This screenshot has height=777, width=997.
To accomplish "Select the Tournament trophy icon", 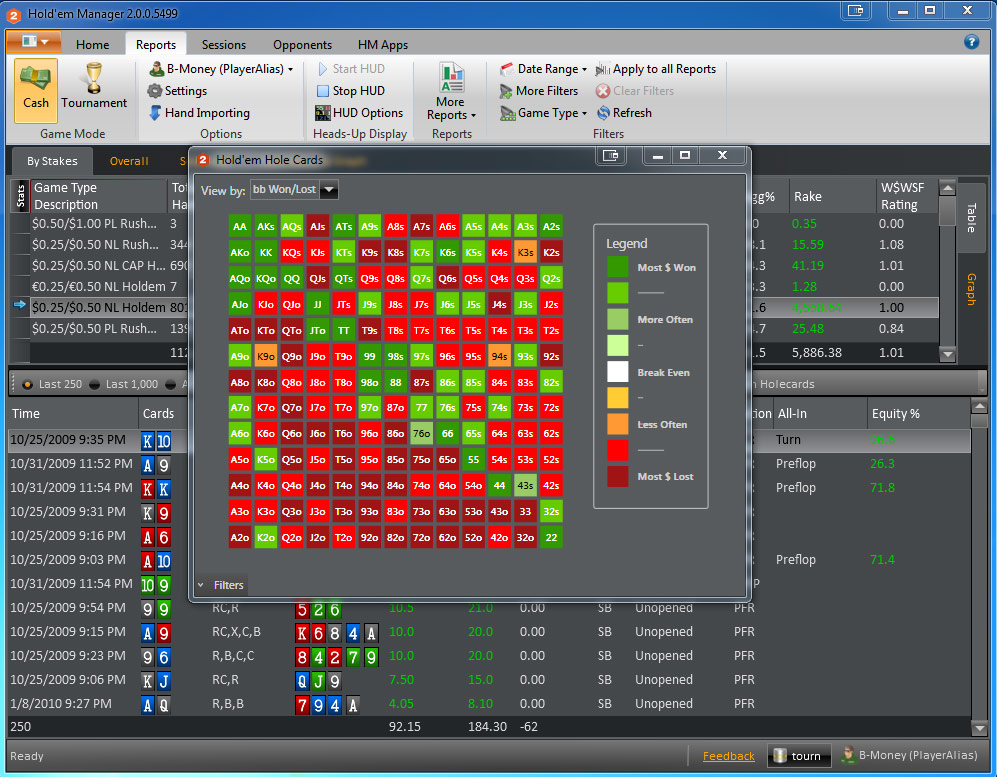I will coord(93,78).
